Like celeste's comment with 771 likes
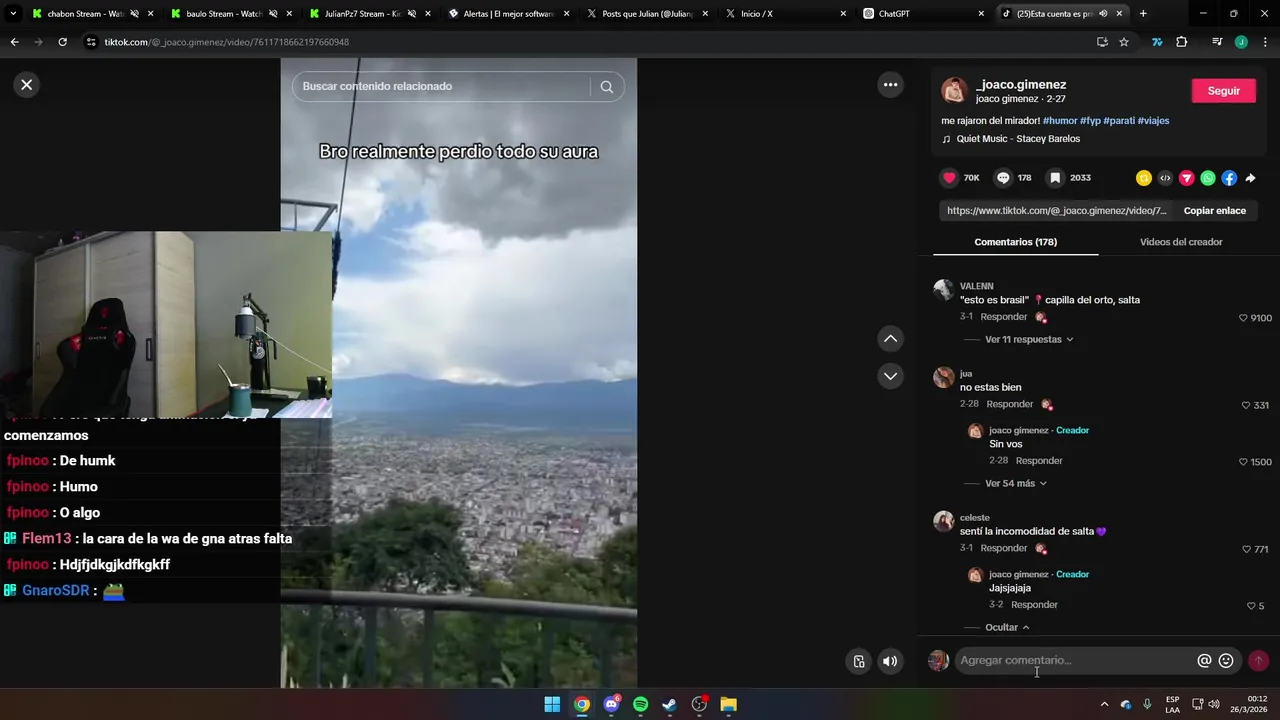The image size is (1280, 720). pos(1246,550)
